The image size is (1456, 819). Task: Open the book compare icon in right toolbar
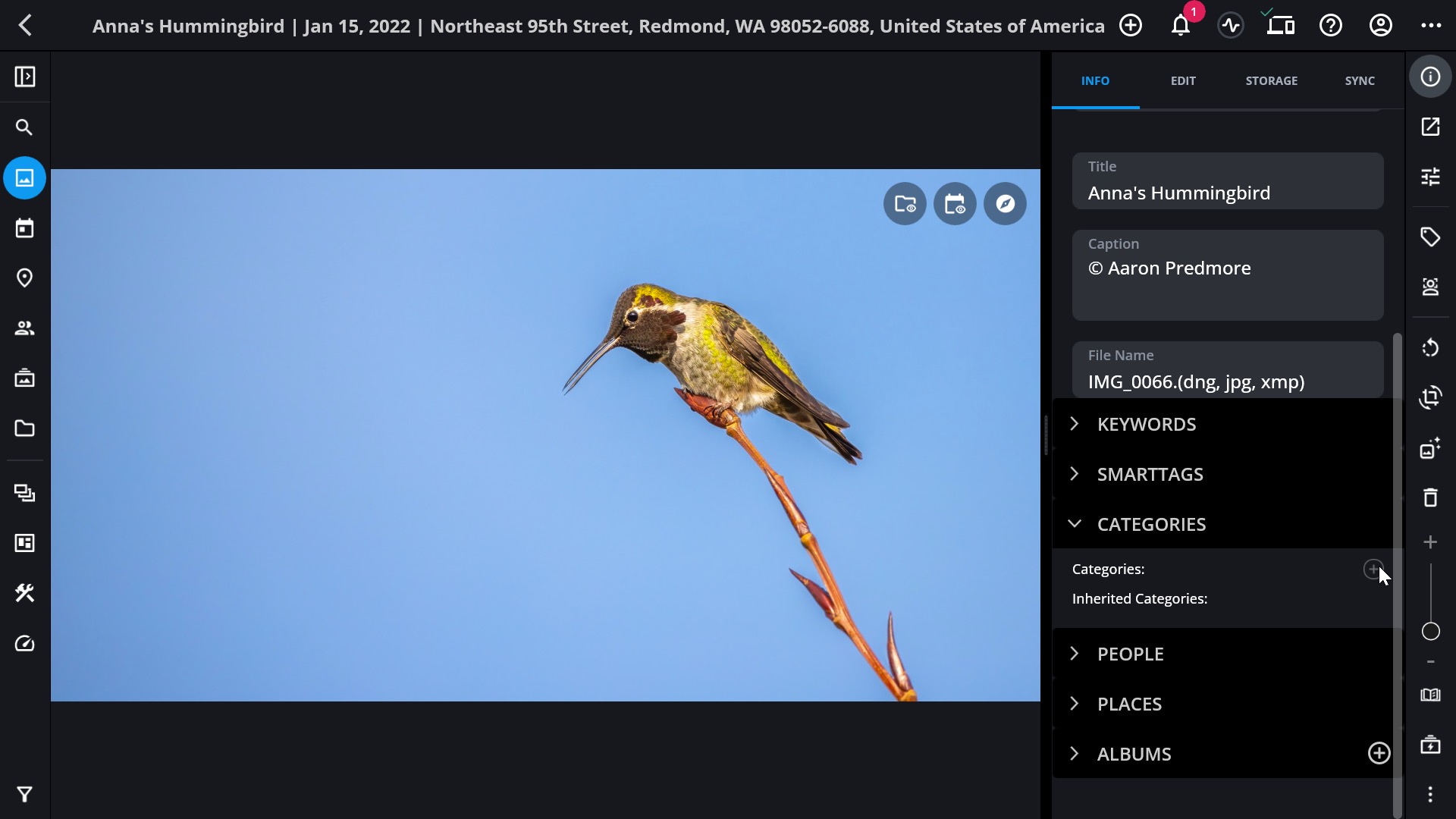point(1430,695)
